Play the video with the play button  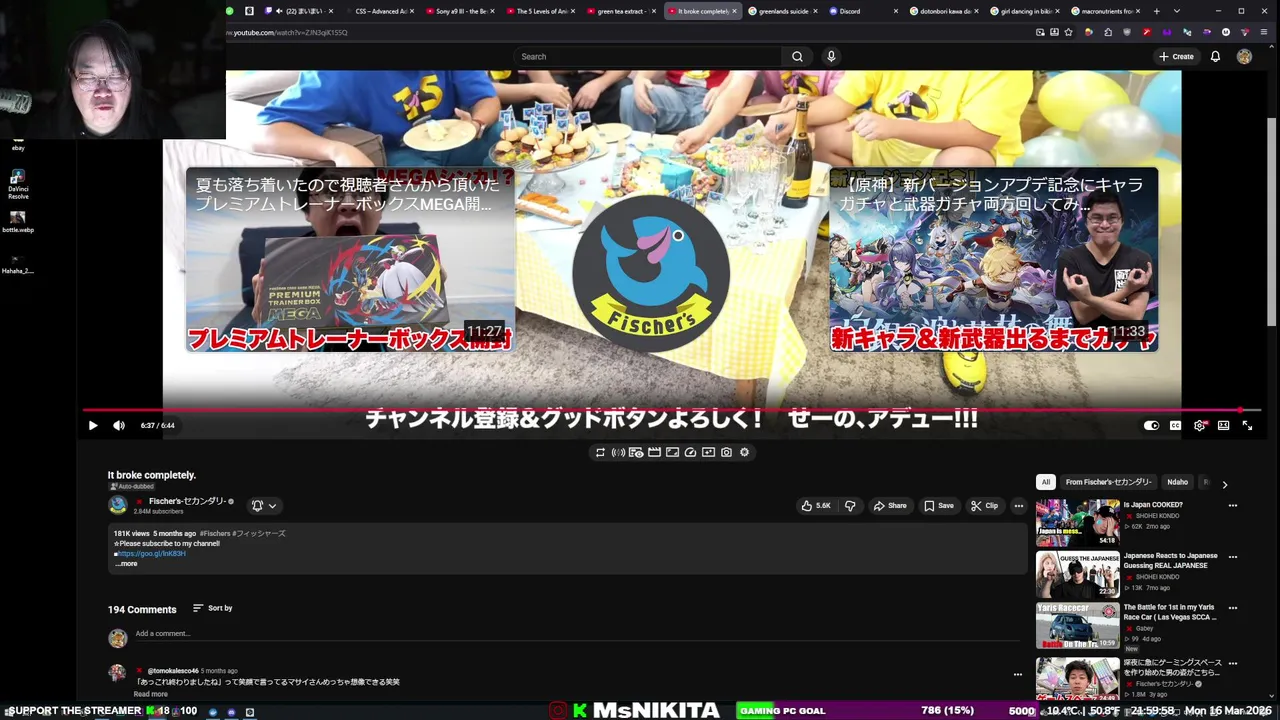pos(93,426)
